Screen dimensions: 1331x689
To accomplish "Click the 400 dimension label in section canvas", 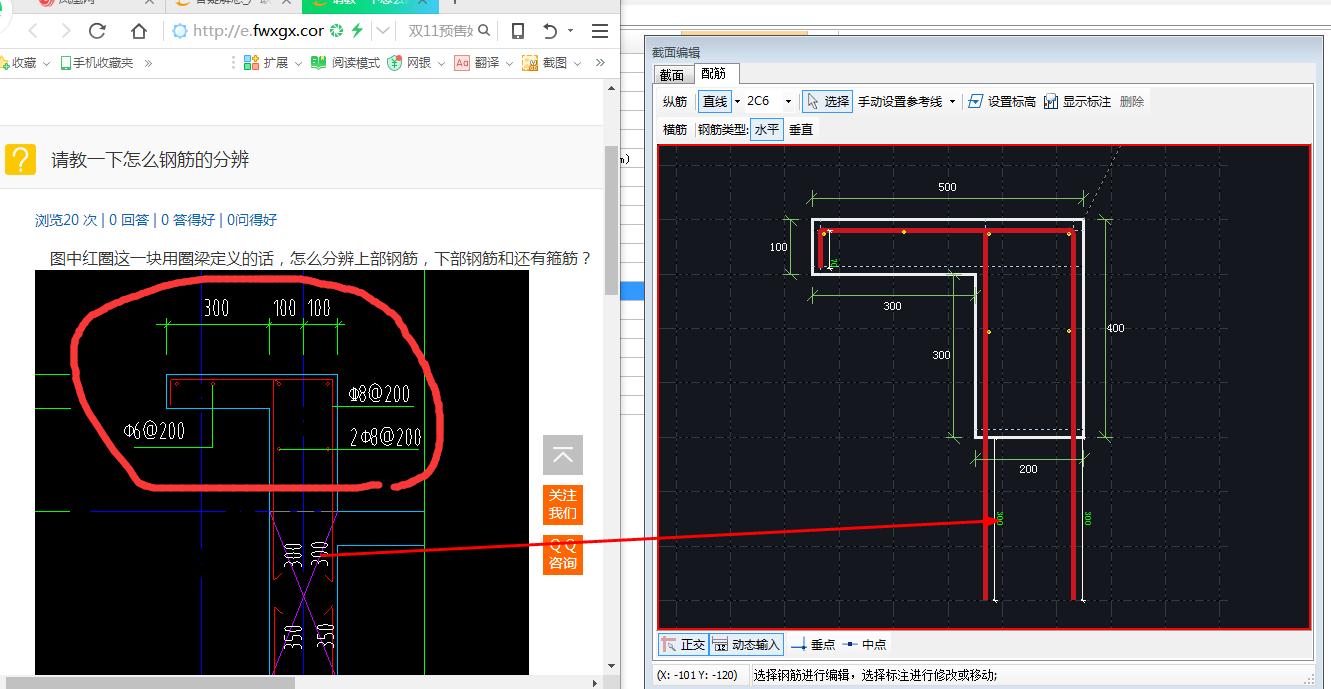I will click(x=1115, y=328).
